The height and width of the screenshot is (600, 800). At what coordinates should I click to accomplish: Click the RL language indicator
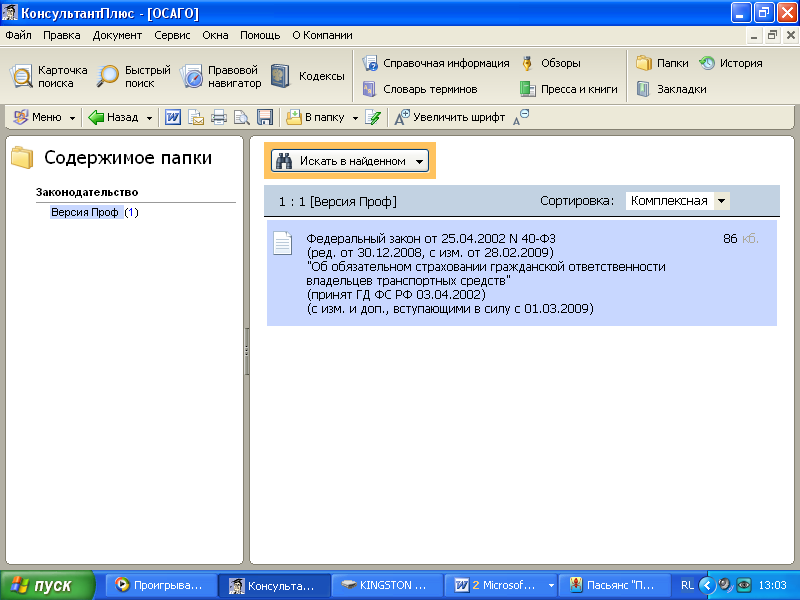(687, 585)
